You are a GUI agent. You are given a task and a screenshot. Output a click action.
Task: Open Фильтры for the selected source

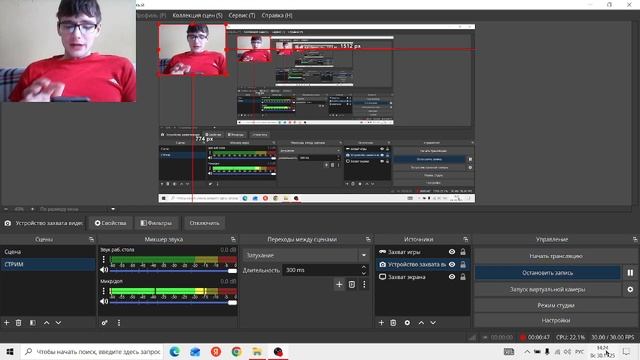point(156,223)
